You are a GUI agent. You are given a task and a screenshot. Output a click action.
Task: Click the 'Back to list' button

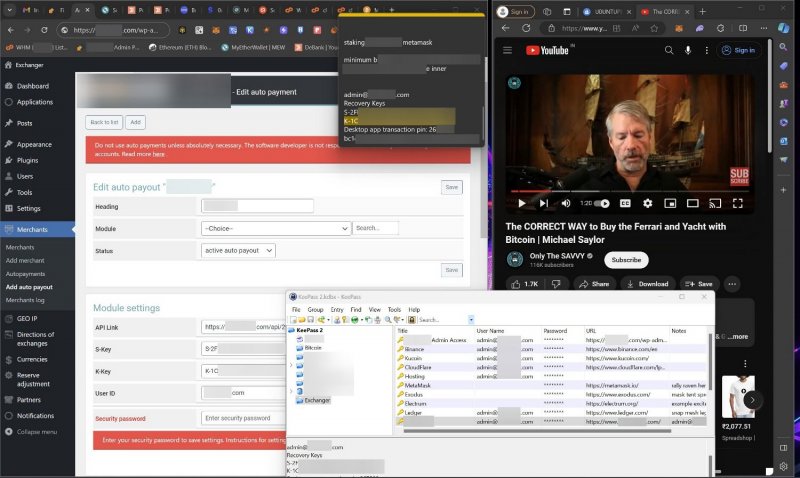point(104,122)
